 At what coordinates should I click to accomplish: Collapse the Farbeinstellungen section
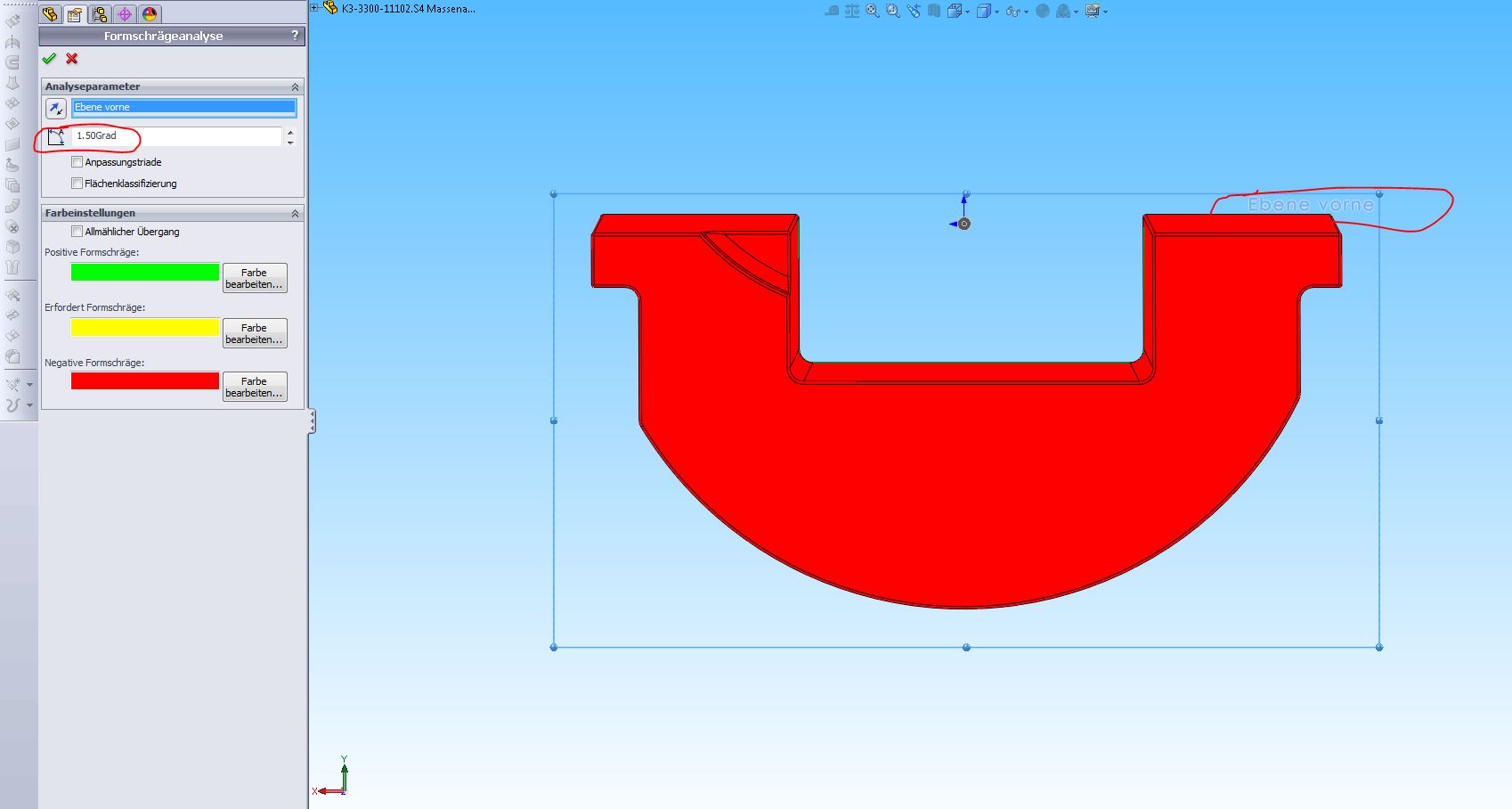(295, 214)
